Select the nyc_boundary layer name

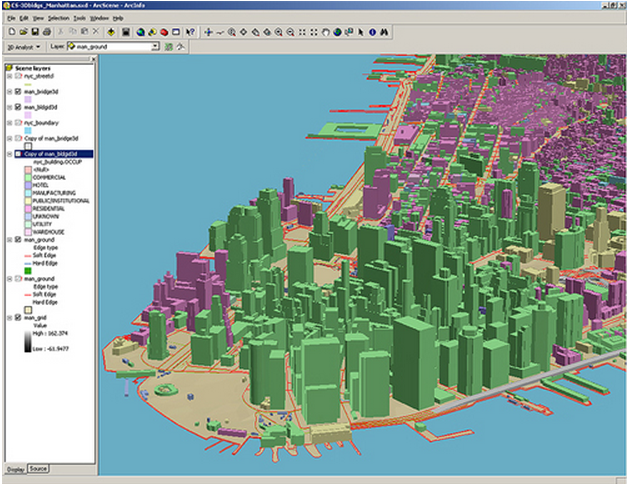coord(41,123)
